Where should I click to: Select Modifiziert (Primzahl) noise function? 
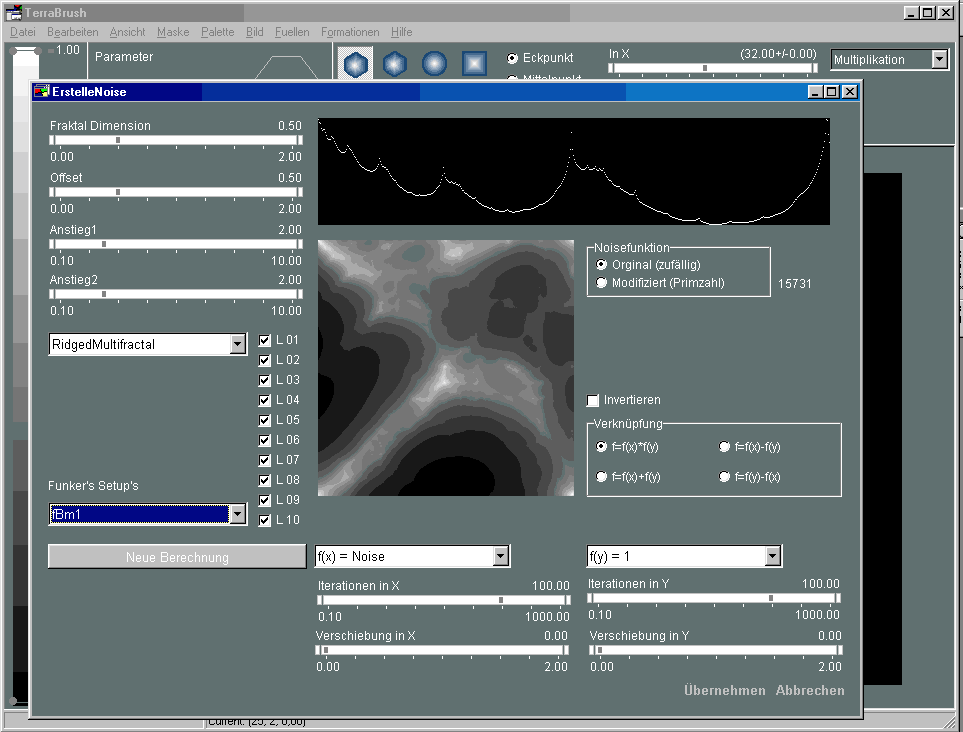[602, 283]
